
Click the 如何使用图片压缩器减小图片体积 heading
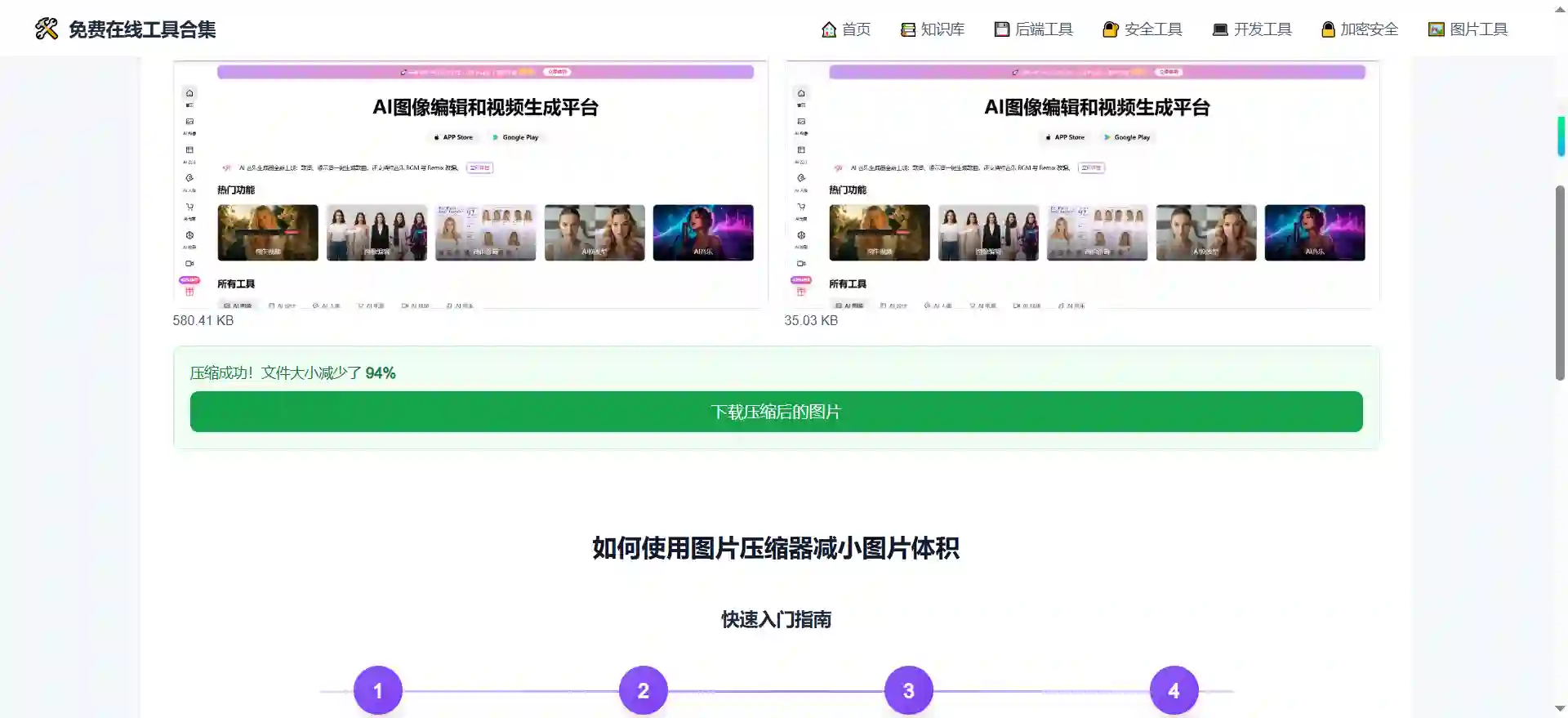(x=776, y=548)
